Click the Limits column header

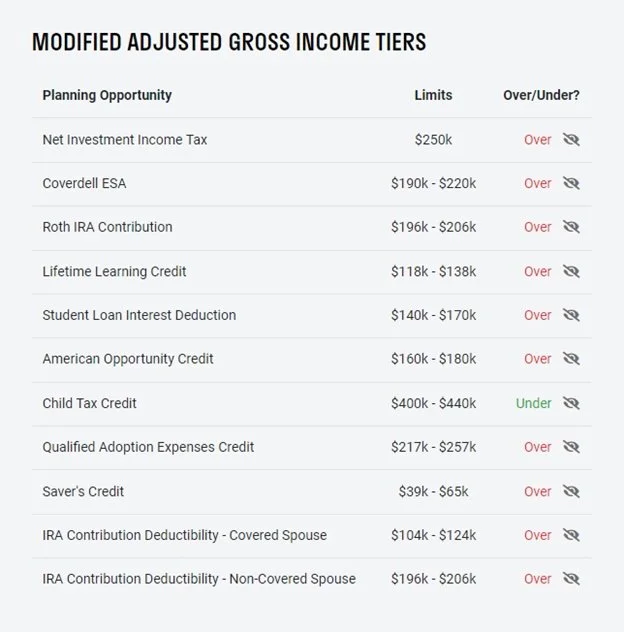coord(433,95)
